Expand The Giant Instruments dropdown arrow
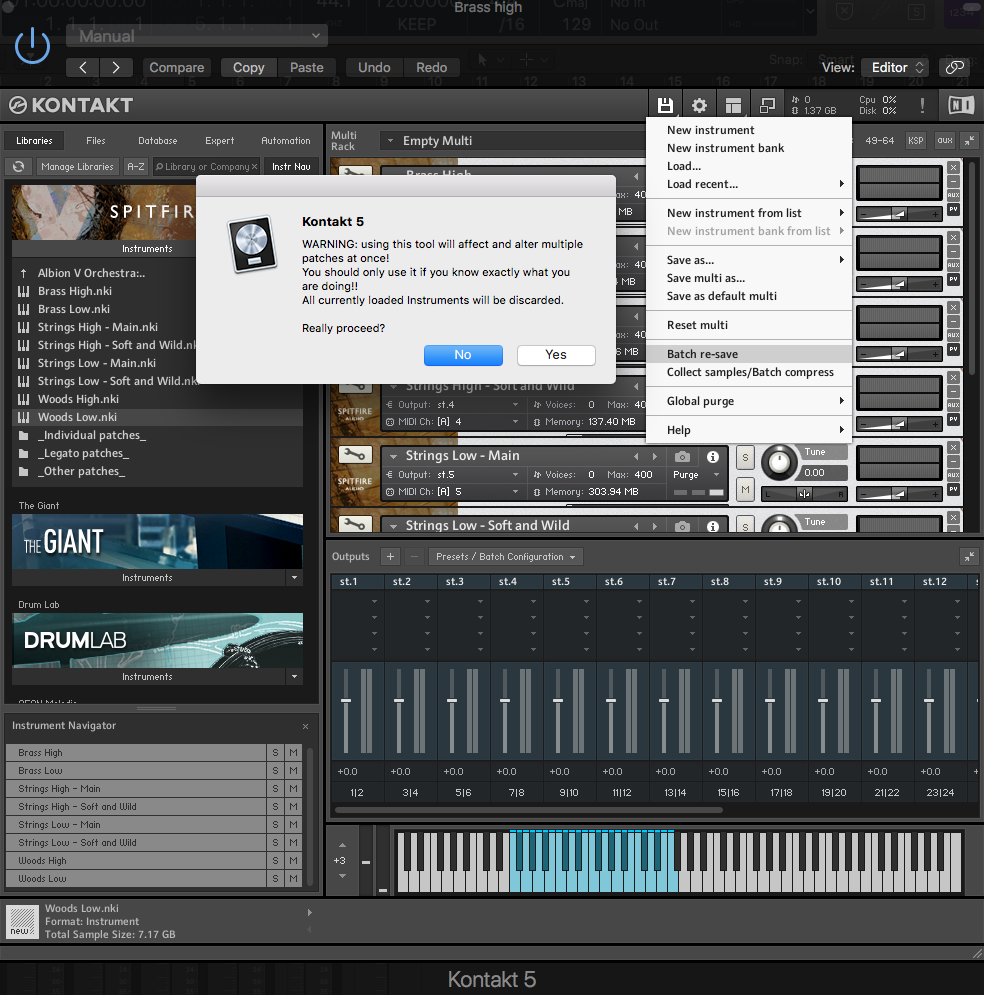 [x=294, y=577]
